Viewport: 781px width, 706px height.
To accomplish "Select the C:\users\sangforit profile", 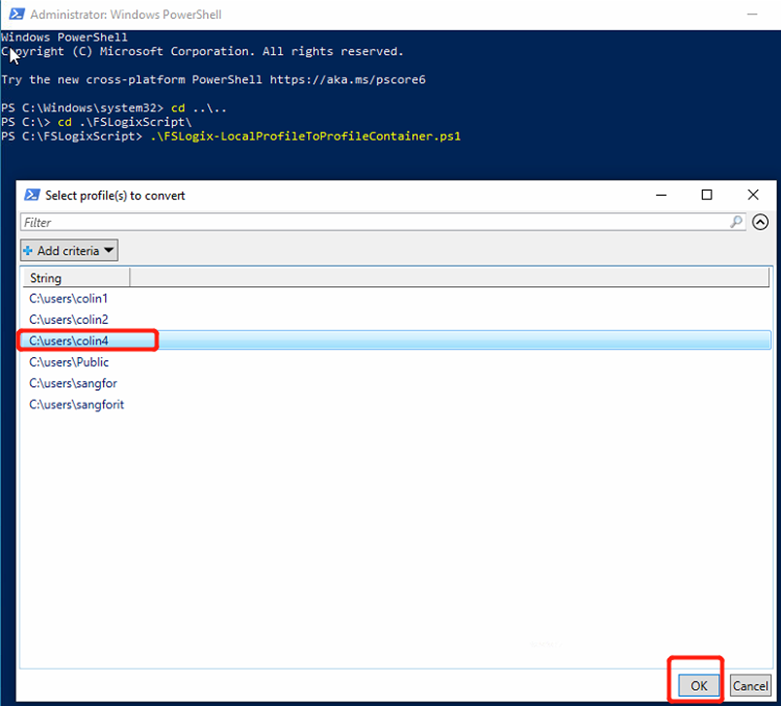I will click(76, 404).
